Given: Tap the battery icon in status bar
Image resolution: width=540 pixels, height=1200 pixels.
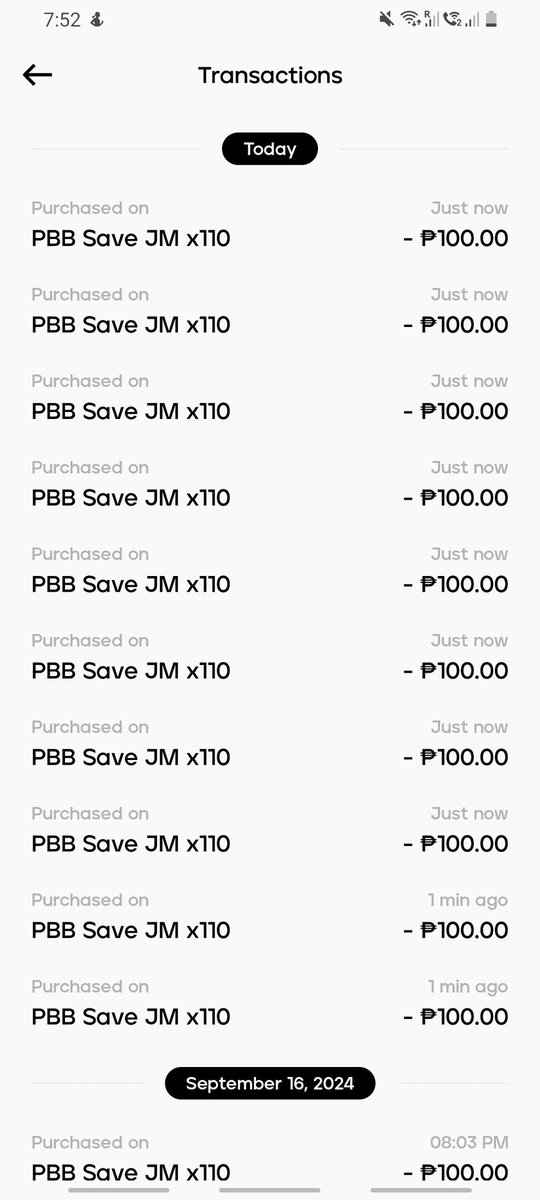Looking at the screenshot, I should 491,19.
